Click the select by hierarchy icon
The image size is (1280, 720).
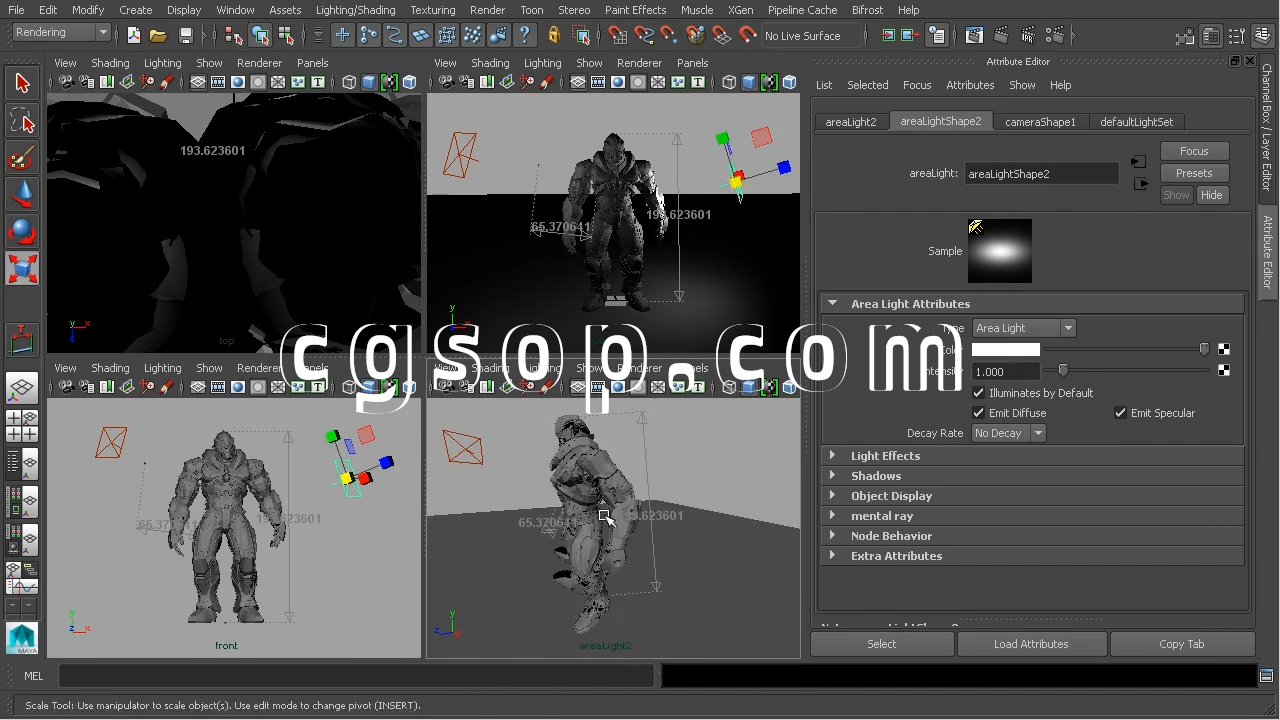tap(234, 35)
